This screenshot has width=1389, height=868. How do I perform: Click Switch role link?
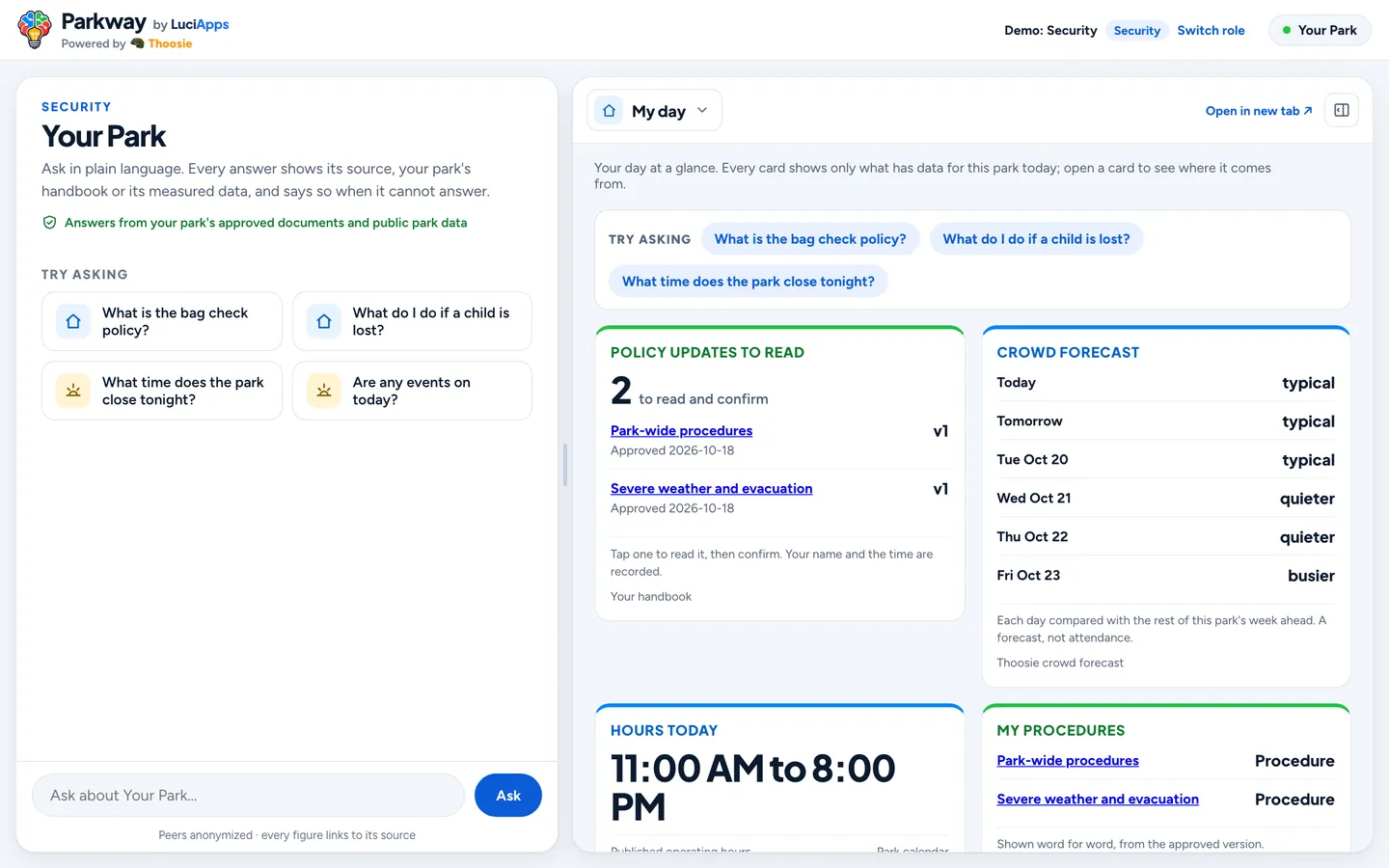tap(1211, 31)
